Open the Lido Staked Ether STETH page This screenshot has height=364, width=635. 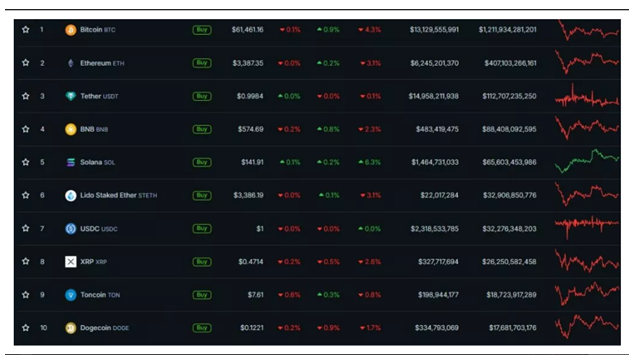coord(118,195)
